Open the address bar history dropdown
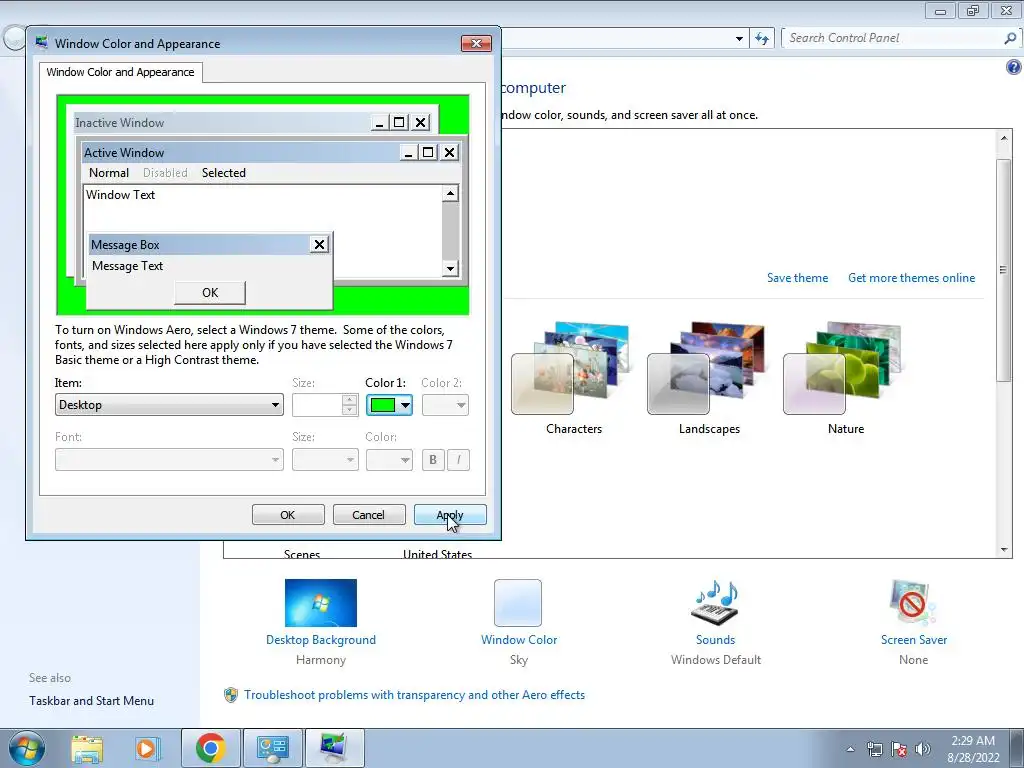 (739, 39)
